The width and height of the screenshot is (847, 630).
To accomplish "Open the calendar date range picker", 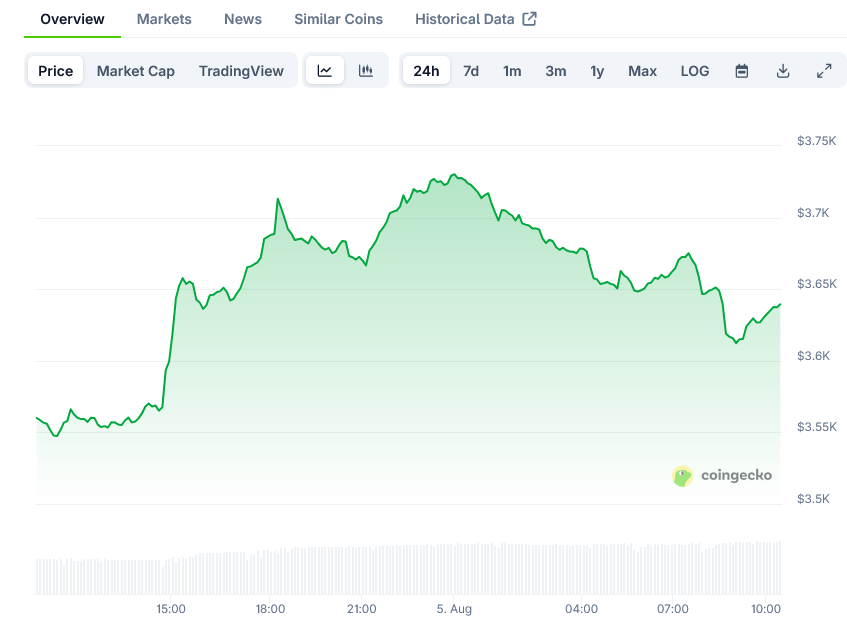I will pyautogui.click(x=742, y=71).
